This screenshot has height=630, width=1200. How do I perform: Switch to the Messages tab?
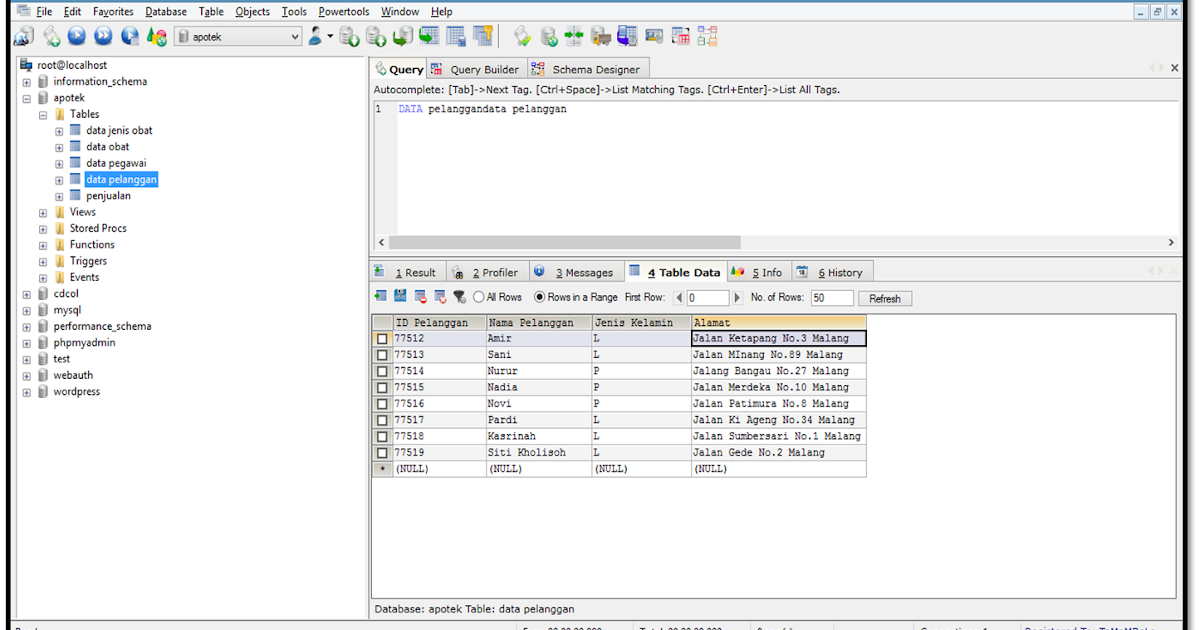coord(576,271)
